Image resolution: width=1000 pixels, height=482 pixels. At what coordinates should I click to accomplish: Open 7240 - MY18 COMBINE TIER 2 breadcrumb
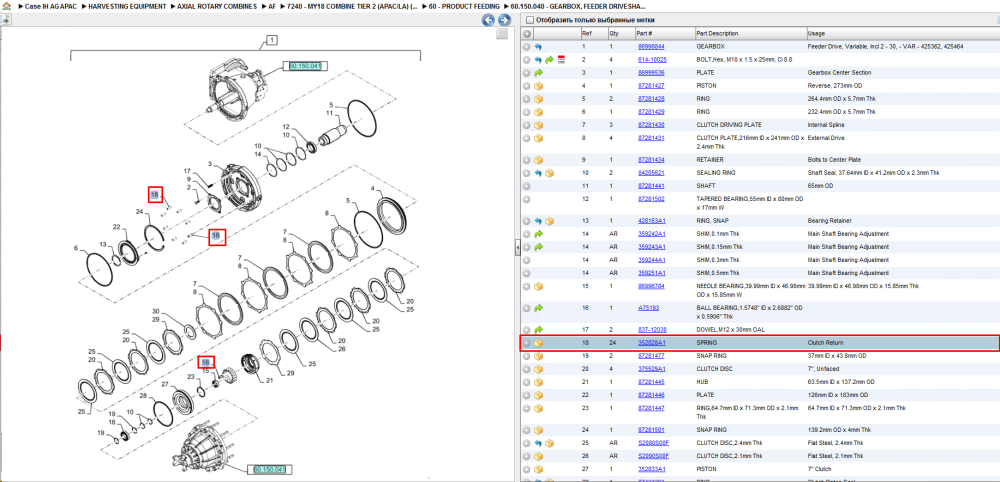(x=353, y=6)
